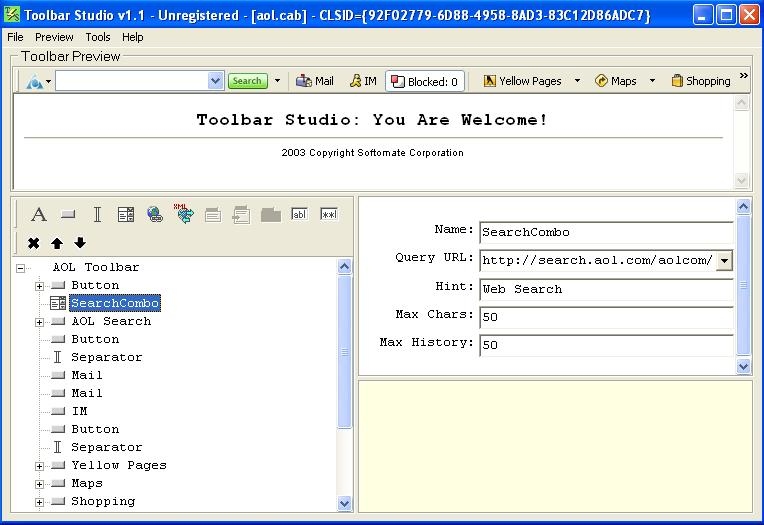Click the tree panel scrollbar thumb
This screenshot has height=525, width=764.
click(344, 351)
